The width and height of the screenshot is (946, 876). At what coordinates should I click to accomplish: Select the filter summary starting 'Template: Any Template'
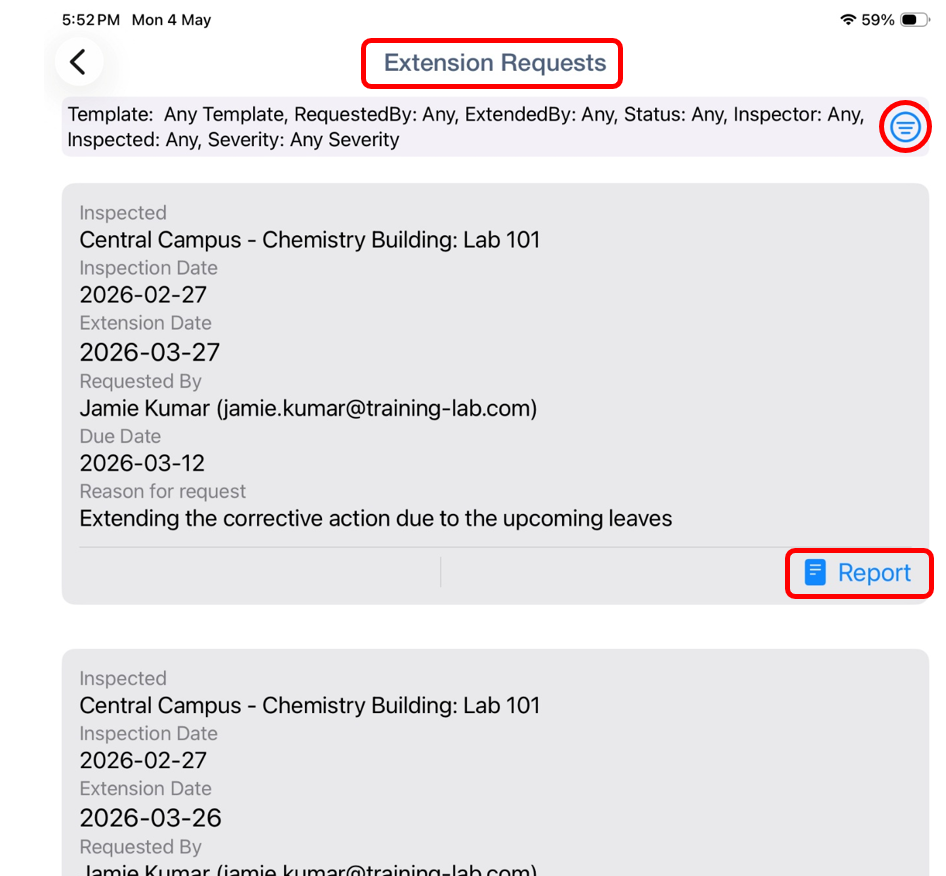466,127
